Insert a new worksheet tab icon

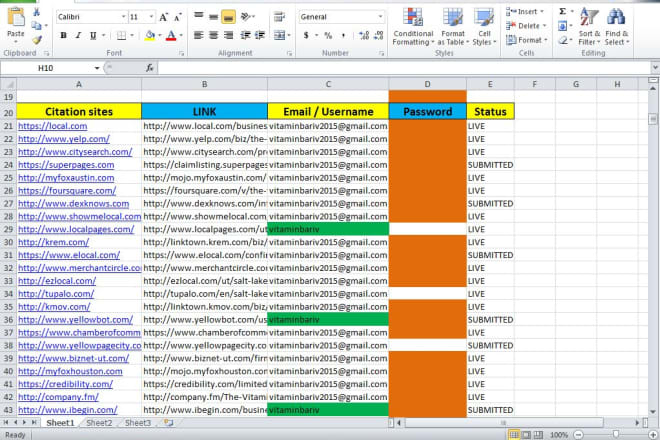169,422
